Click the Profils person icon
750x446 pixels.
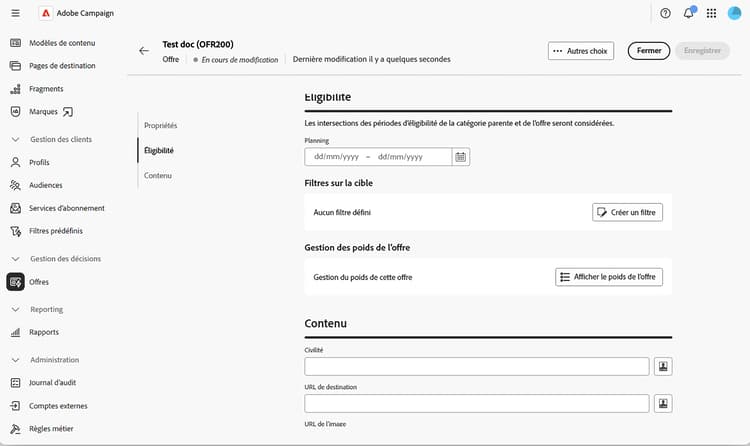pos(15,162)
